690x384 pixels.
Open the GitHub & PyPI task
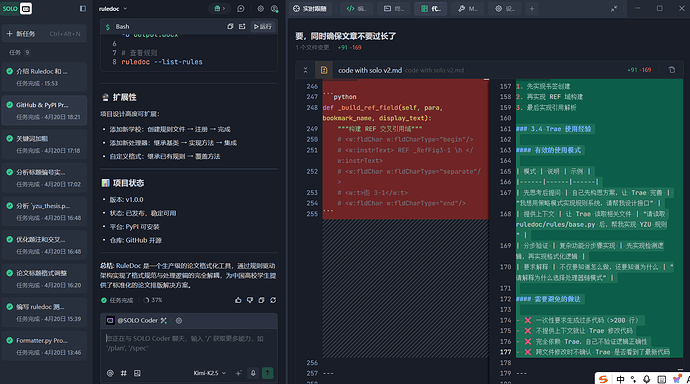tap(44, 110)
